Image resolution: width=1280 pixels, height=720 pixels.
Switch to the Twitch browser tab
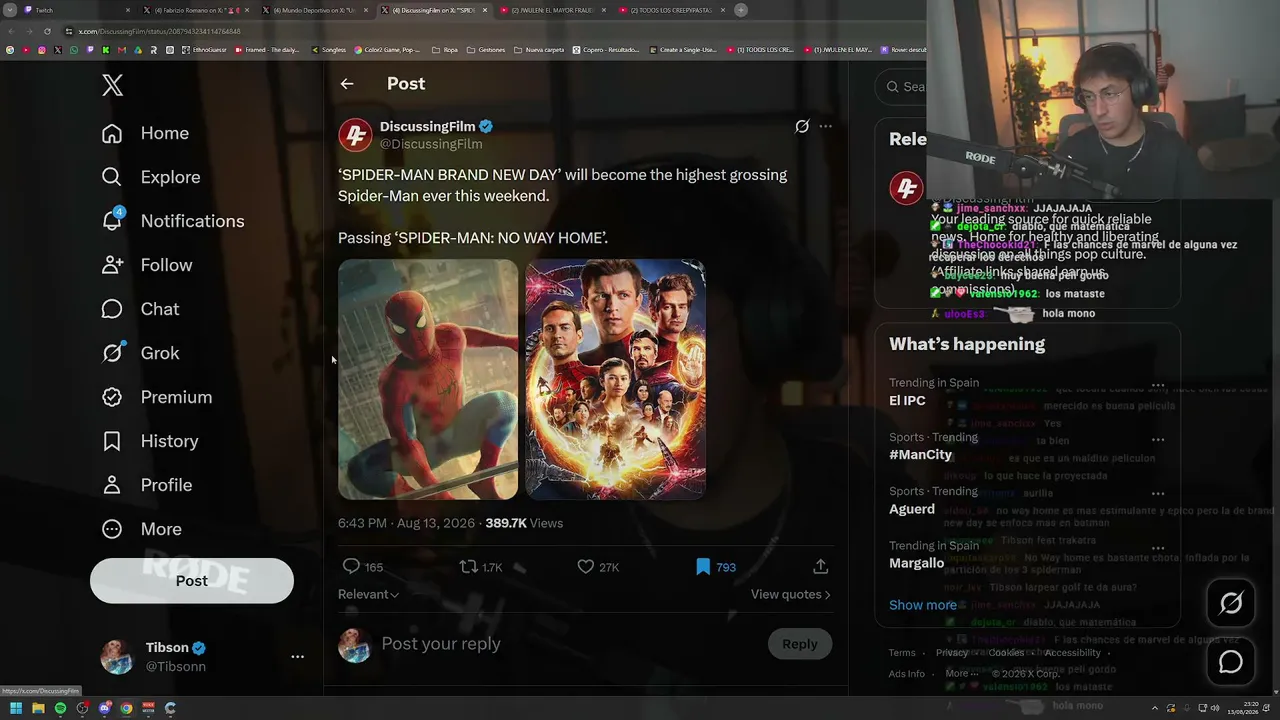78,10
